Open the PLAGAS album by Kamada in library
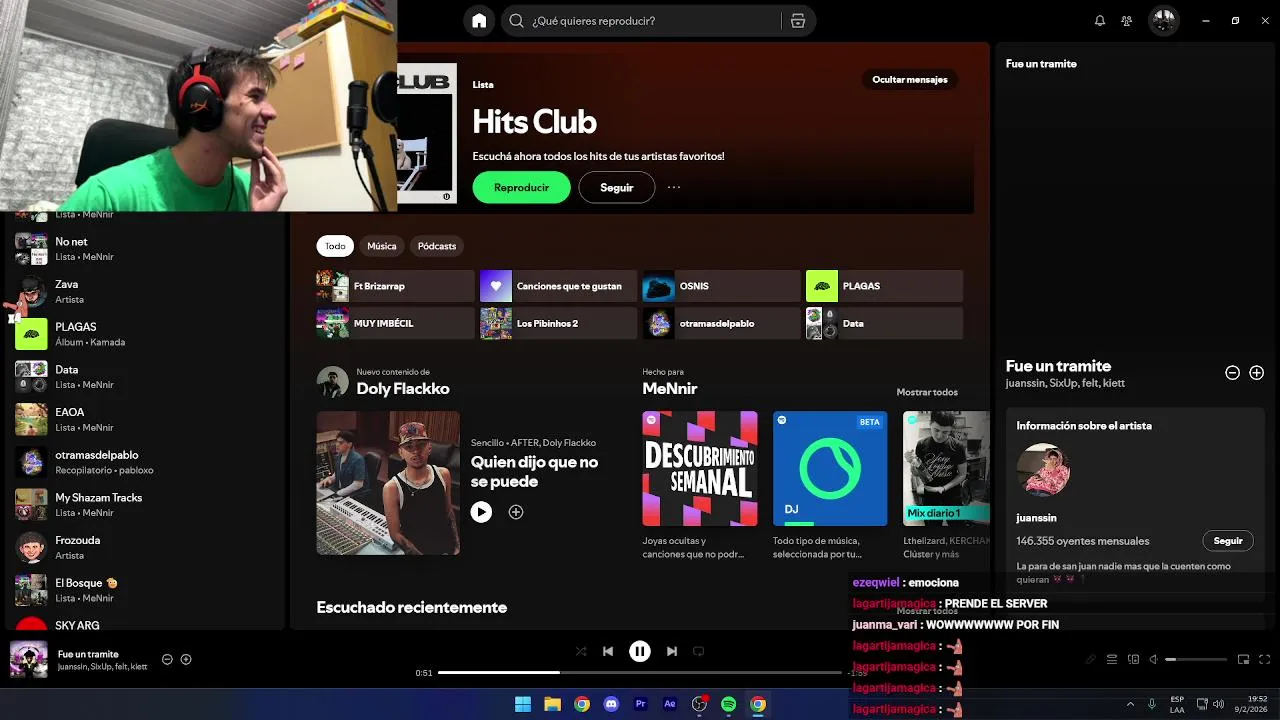Image resolution: width=1280 pixels, height=720 pixels. pos(145,334)
